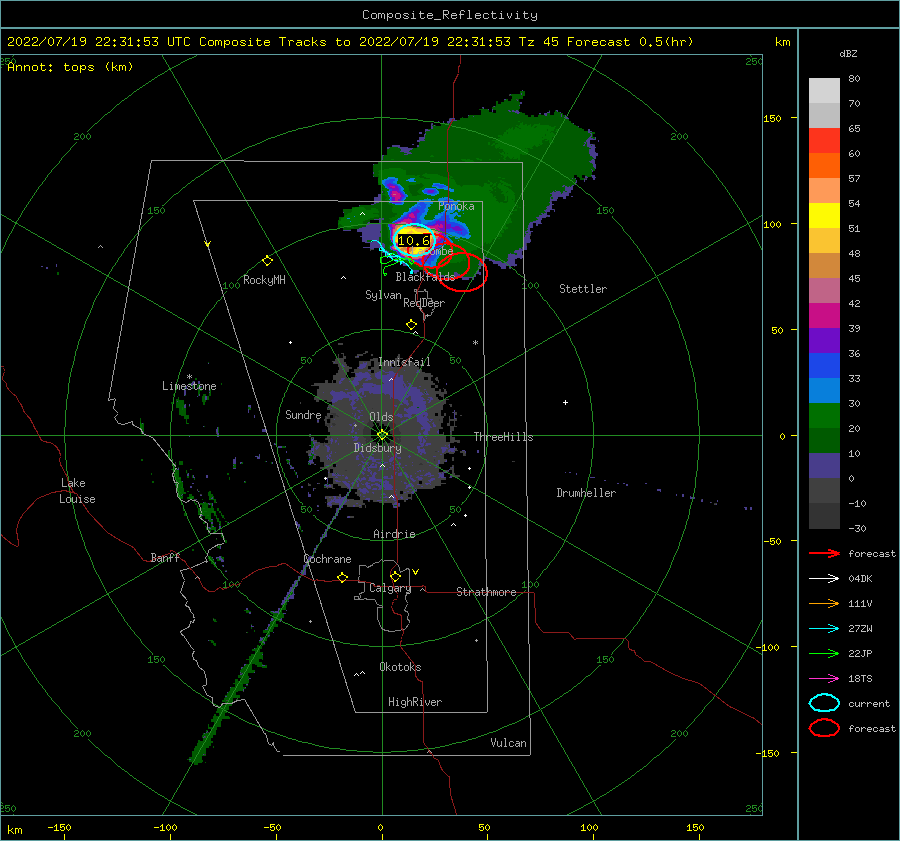Click the yellow diamond marker above Calgary
The height and width of the screenshot is (841, 900).
tap(395, 576)
